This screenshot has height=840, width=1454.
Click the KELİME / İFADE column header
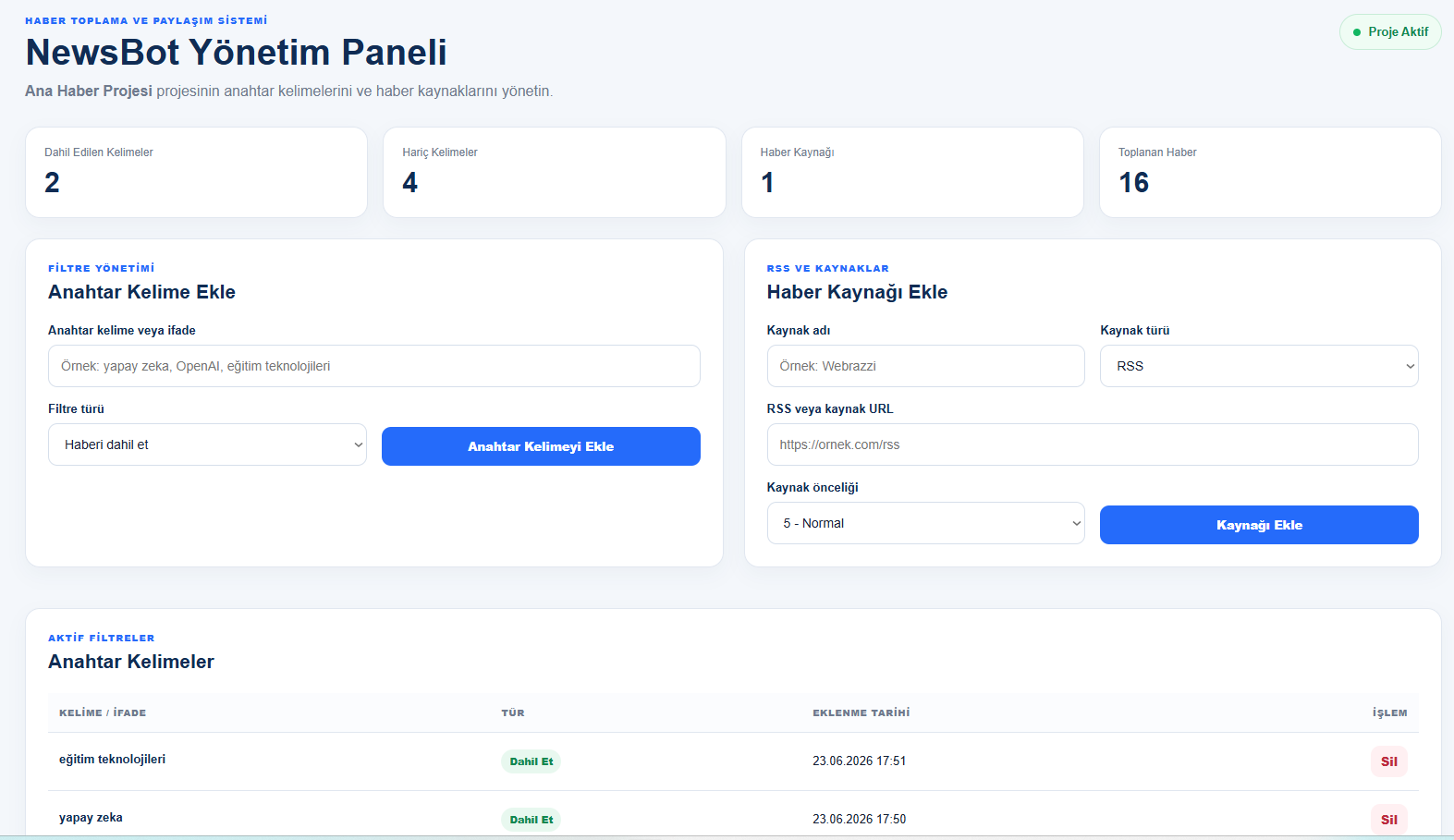[x=103, y=712]
